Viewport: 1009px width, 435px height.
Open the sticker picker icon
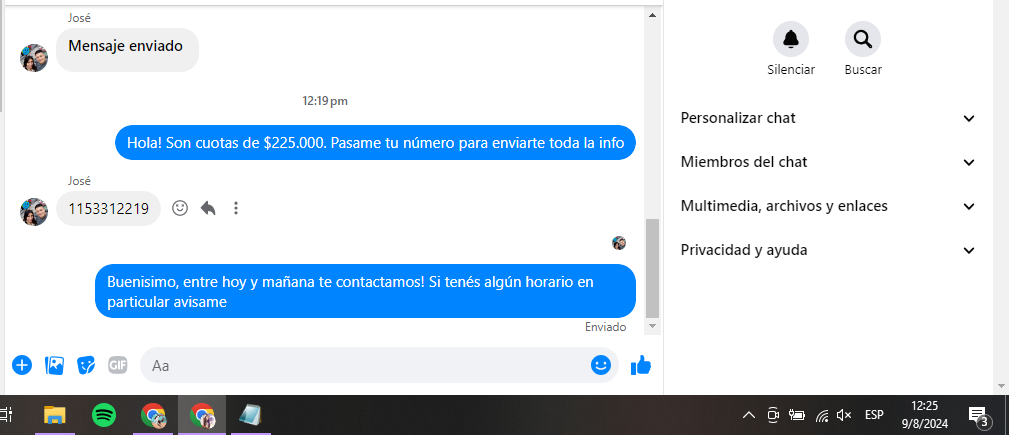86,366
